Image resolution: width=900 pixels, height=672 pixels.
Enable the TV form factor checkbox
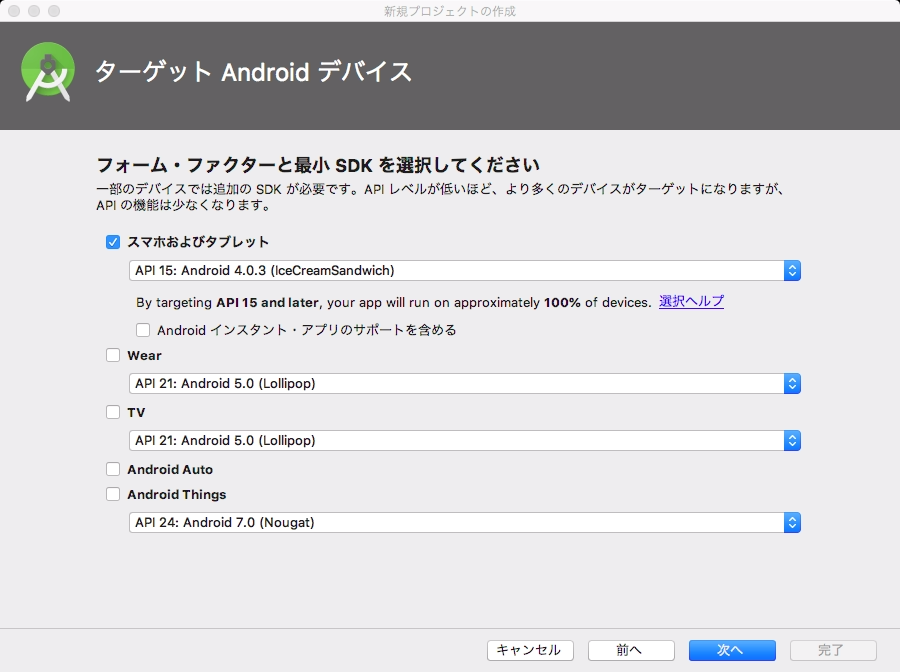[113, 412]
